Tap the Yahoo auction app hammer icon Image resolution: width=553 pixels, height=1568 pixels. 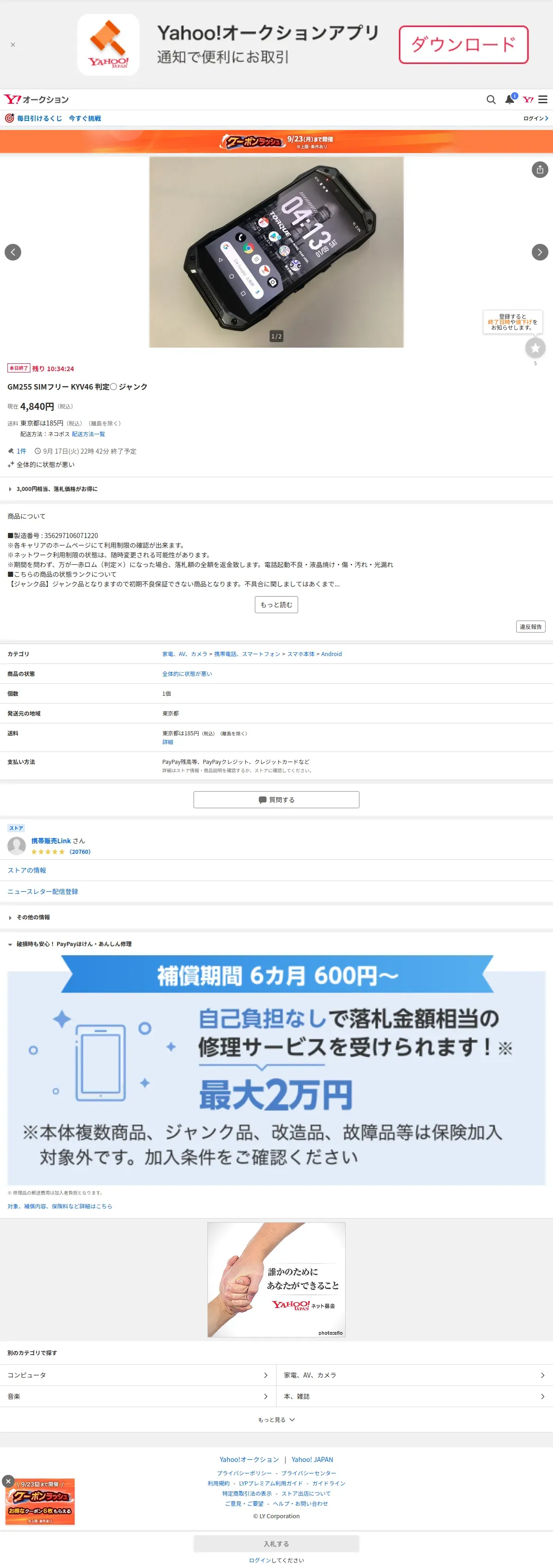click(x=108, y=44)
